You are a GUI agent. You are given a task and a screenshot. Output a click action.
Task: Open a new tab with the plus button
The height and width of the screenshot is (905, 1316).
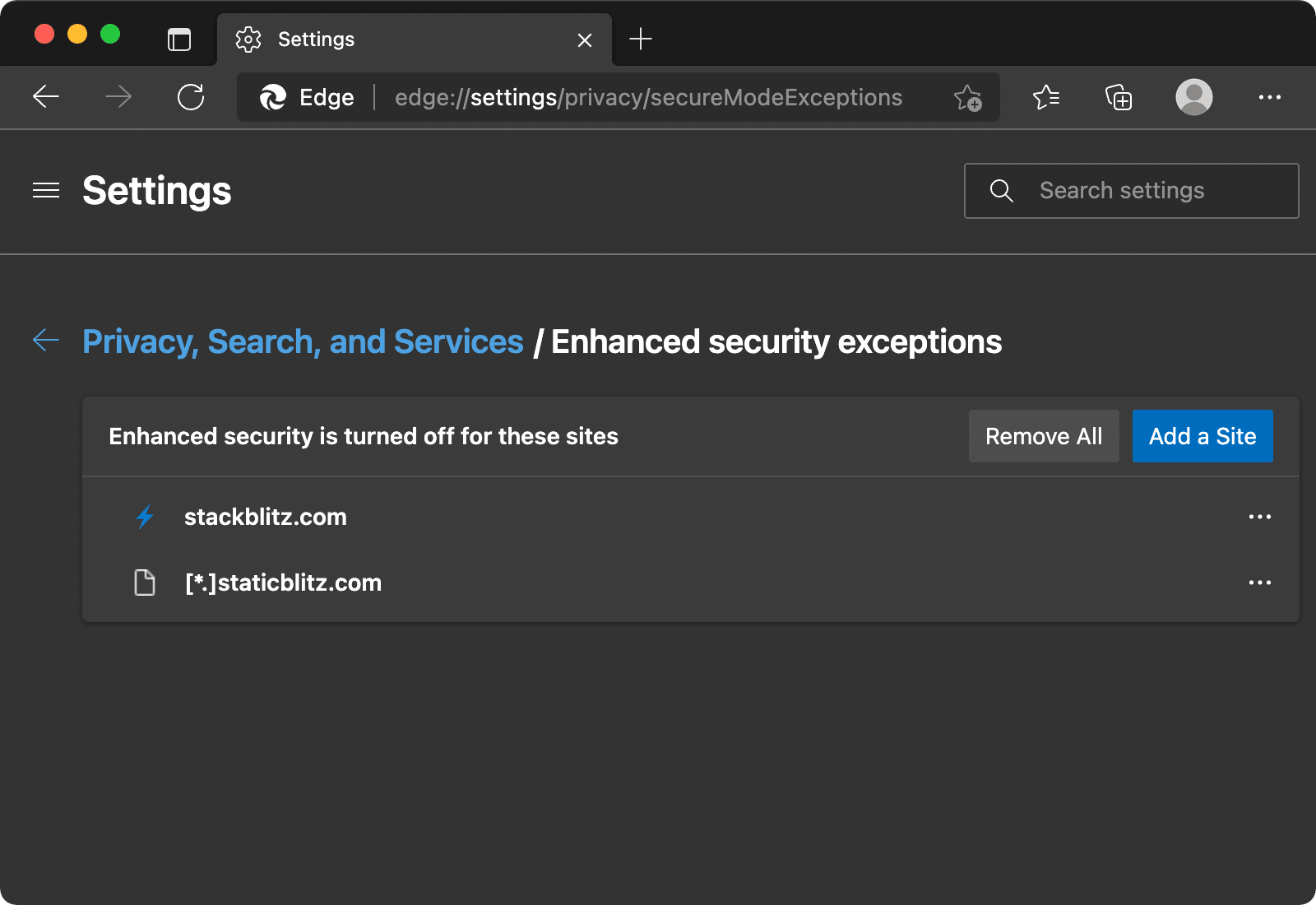(641, 39)
